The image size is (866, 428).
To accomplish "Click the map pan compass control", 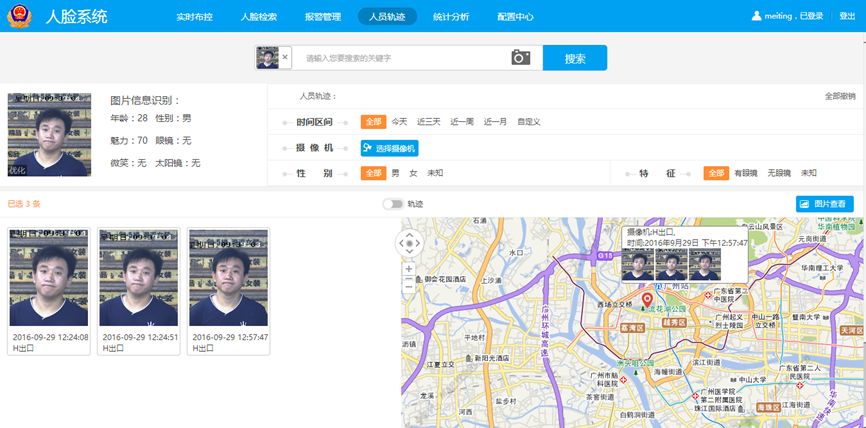I will coord(408,242).
